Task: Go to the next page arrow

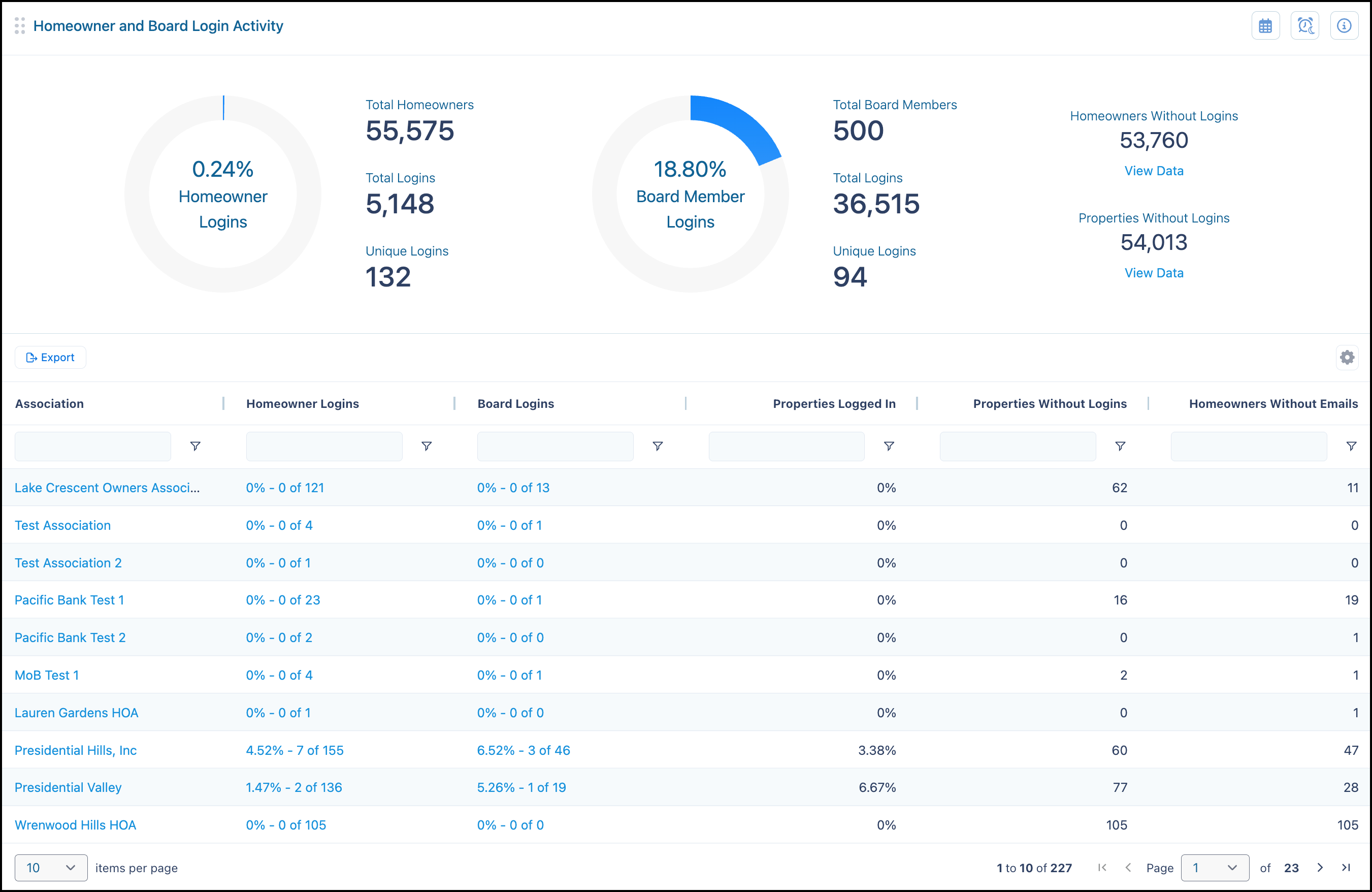Action: coord(1320,867)
